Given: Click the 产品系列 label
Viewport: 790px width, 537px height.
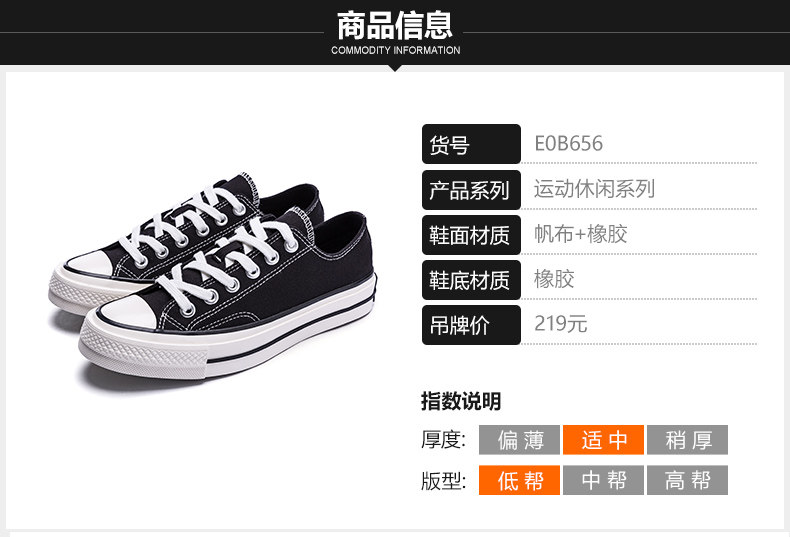Looking at the screenshot, I should [x=471, y=190].
